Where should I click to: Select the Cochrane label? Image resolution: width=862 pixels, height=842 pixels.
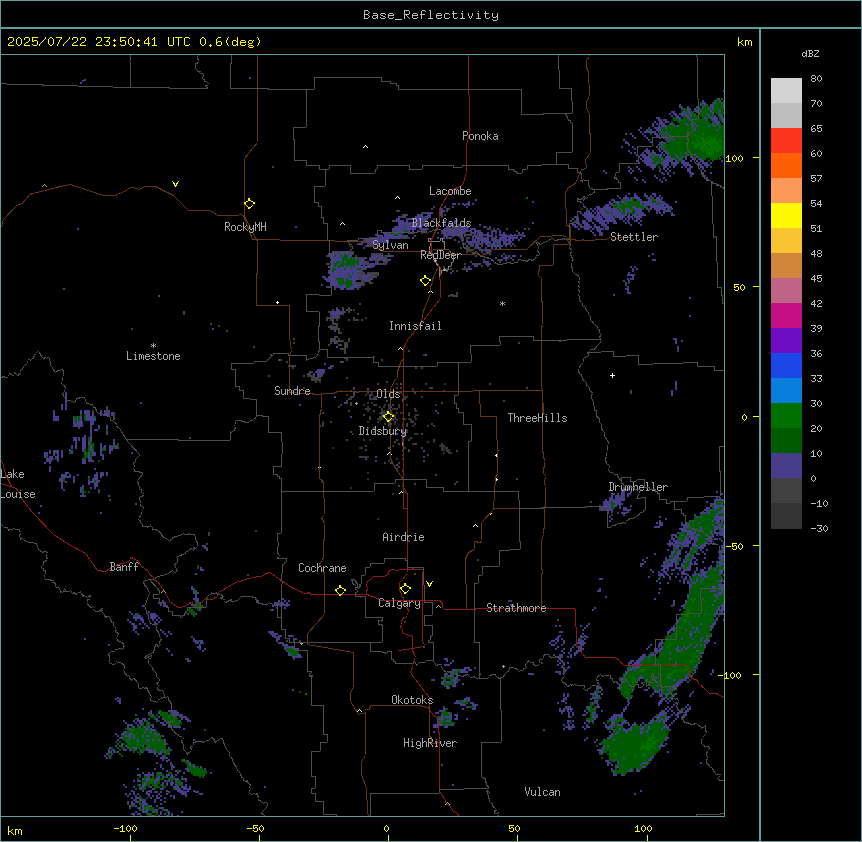tap(322, 568)
